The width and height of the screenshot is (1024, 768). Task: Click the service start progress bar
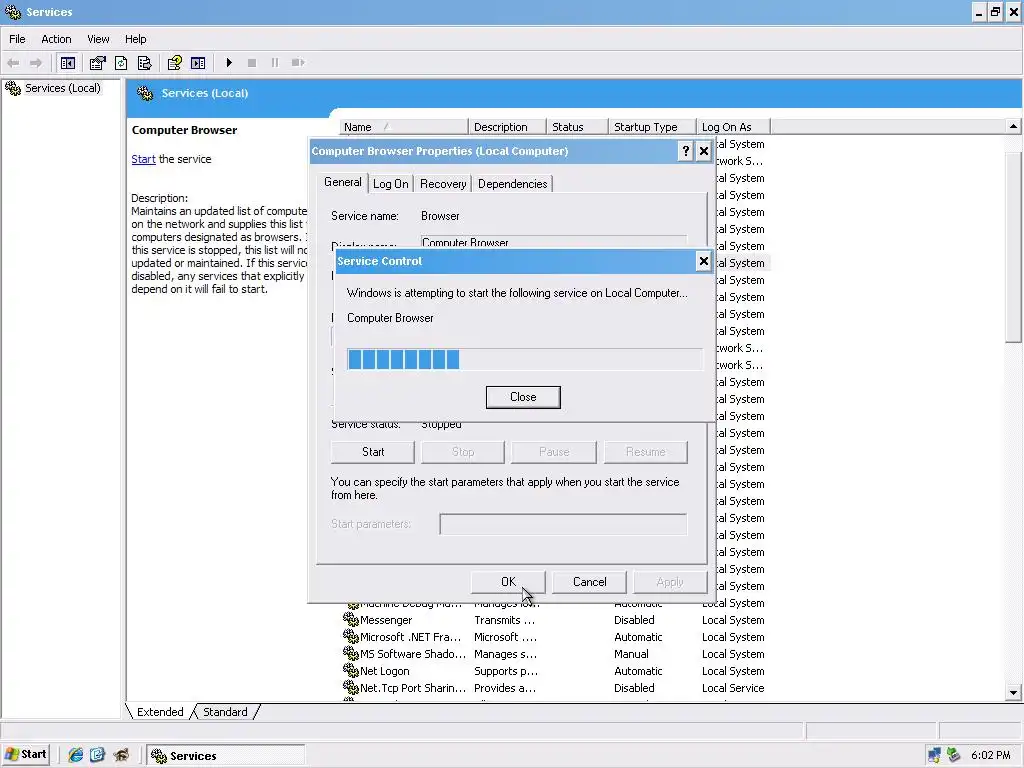525,359
